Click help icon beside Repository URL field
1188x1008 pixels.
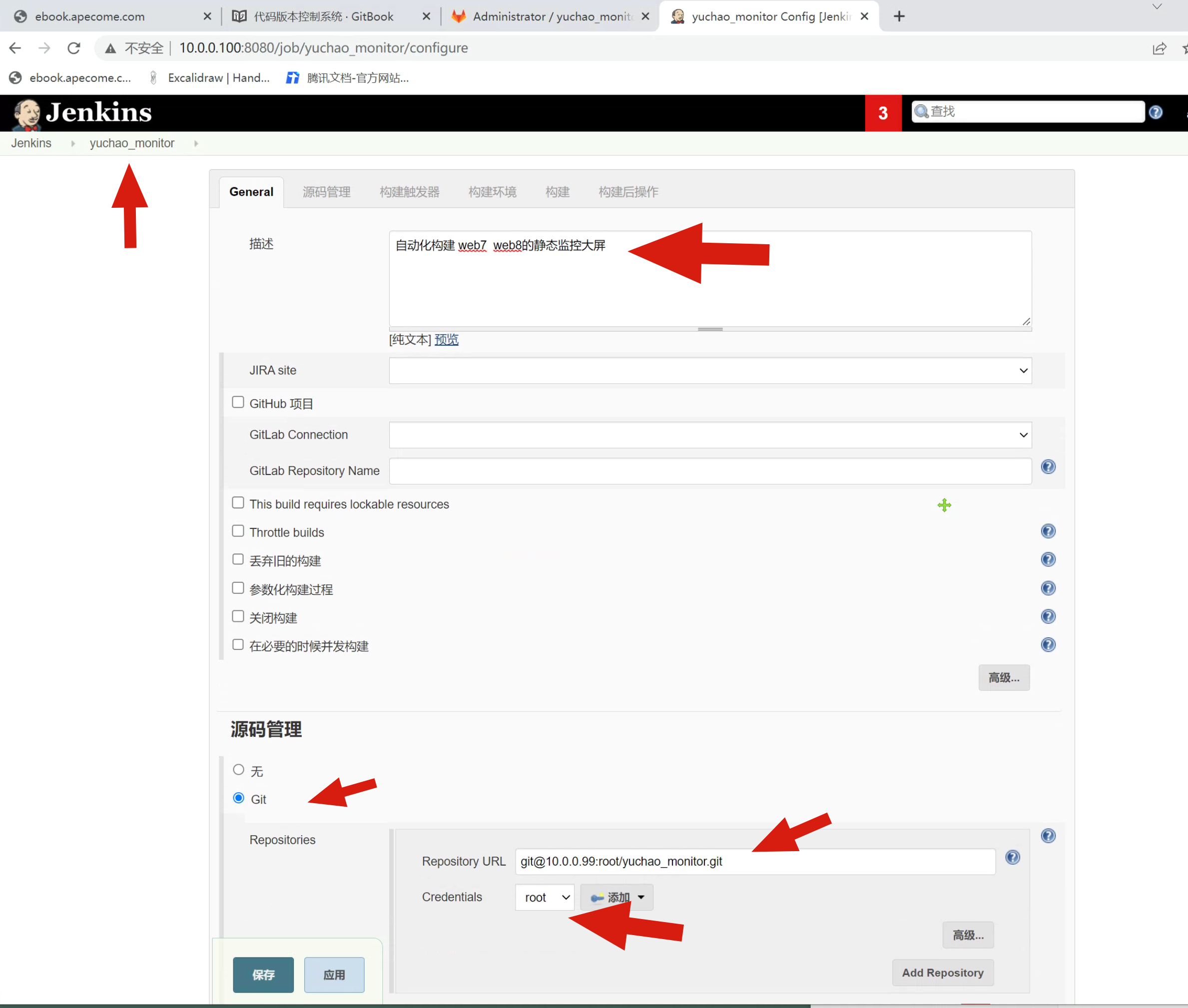tap(1012, 857)
